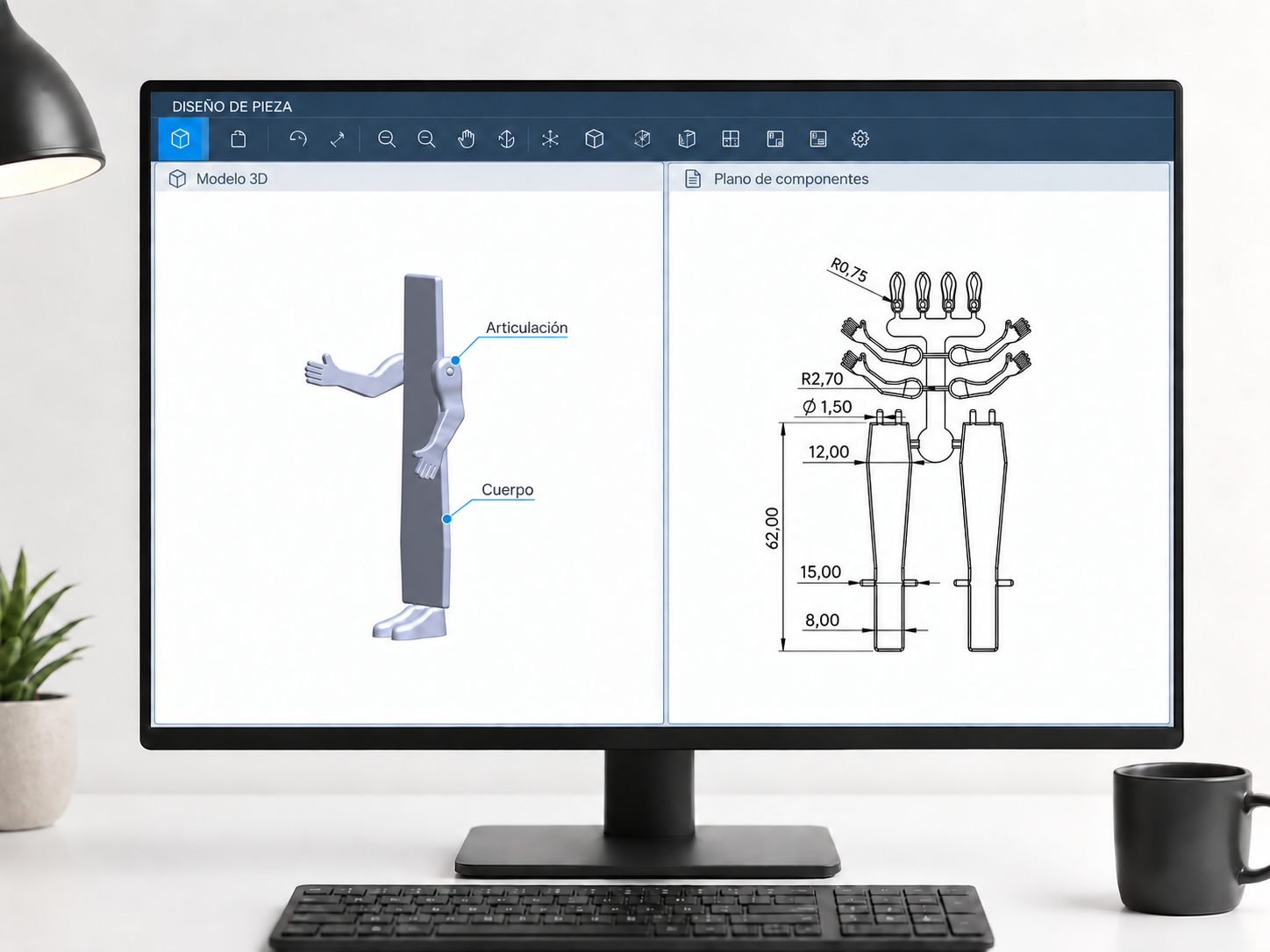The width and height of the screenshot is (1270, 952).
Task: Switch to isometric cube view
Action: [595, 139]
